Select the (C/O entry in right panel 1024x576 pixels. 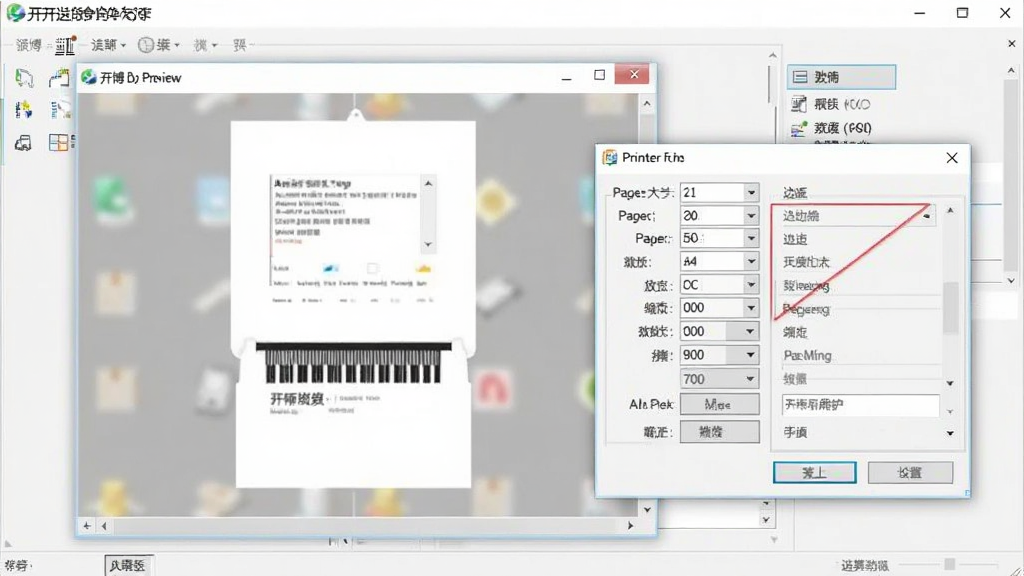pyautogui.click(x=842, y=104)
